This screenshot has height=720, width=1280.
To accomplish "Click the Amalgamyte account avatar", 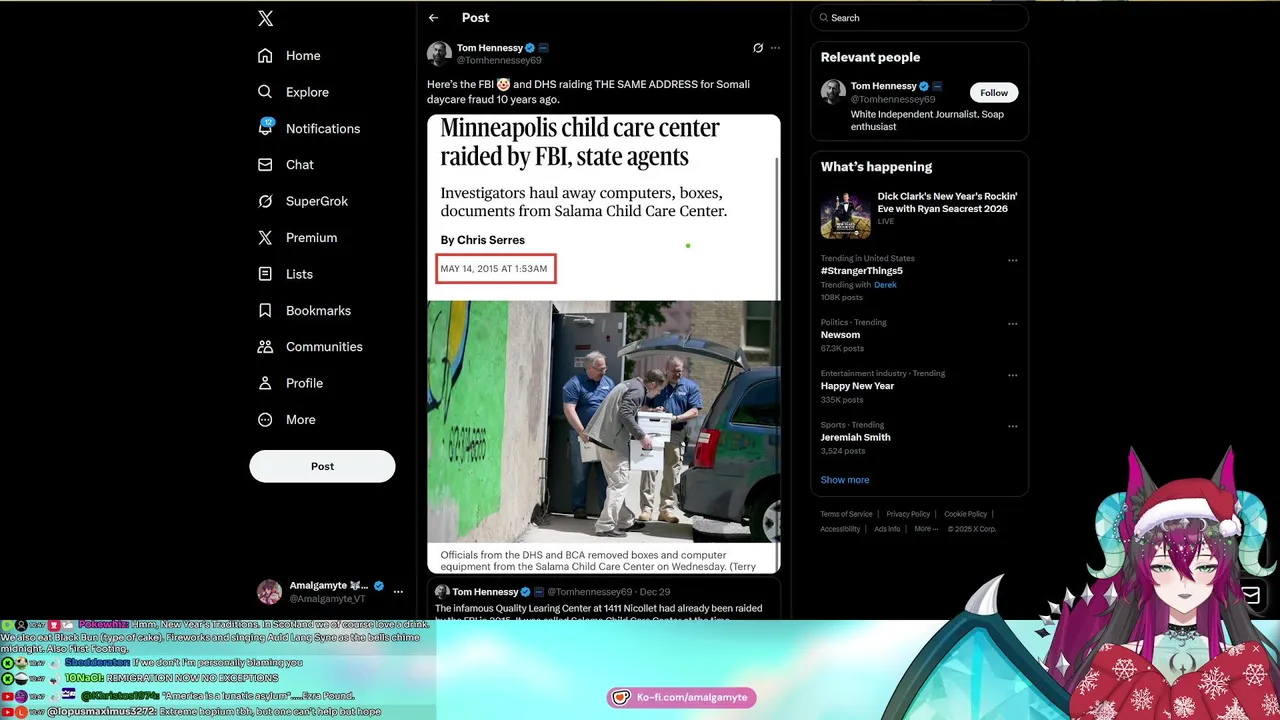I will pos(269,592).
